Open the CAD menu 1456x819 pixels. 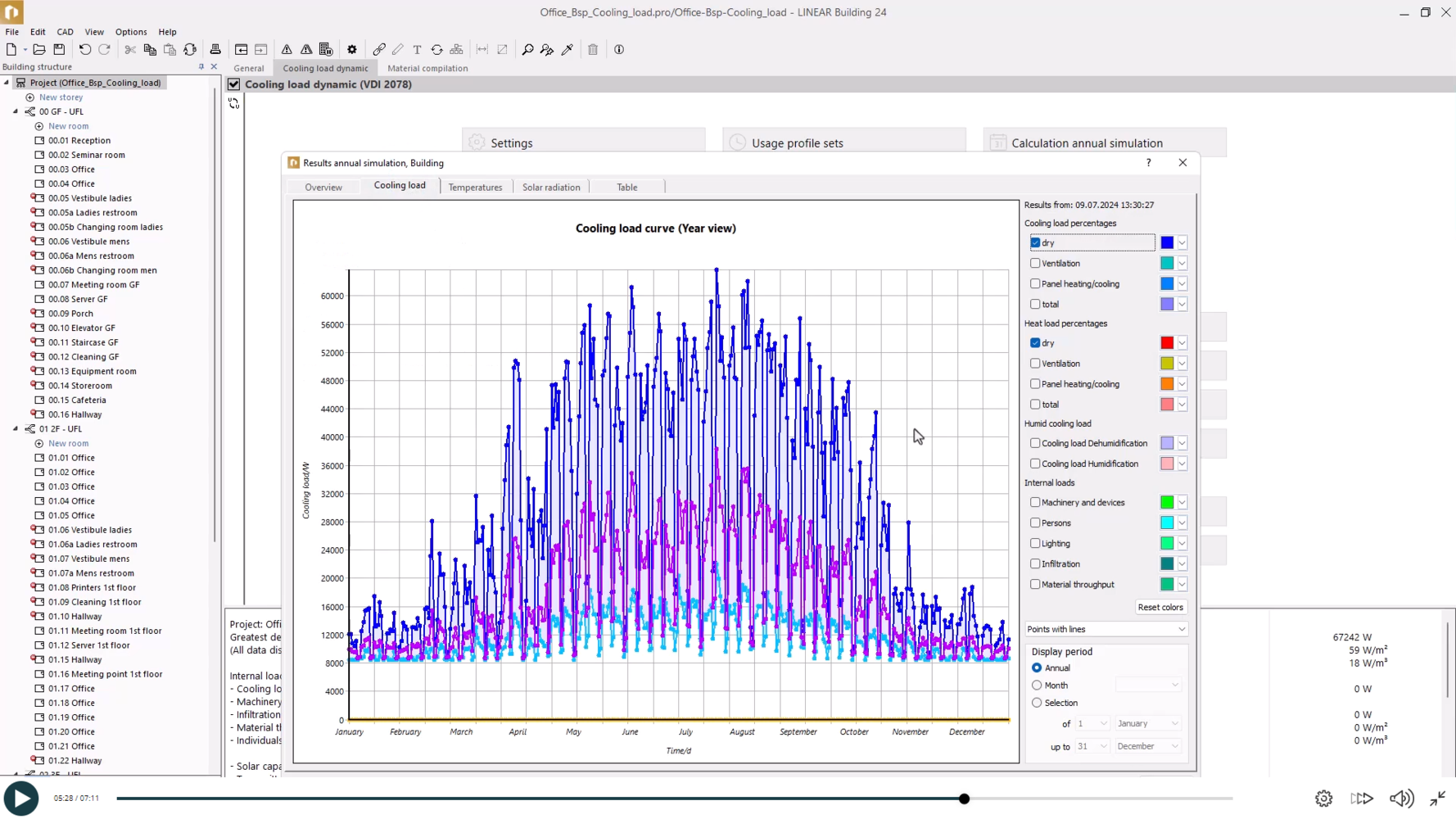tap(65, 32)
